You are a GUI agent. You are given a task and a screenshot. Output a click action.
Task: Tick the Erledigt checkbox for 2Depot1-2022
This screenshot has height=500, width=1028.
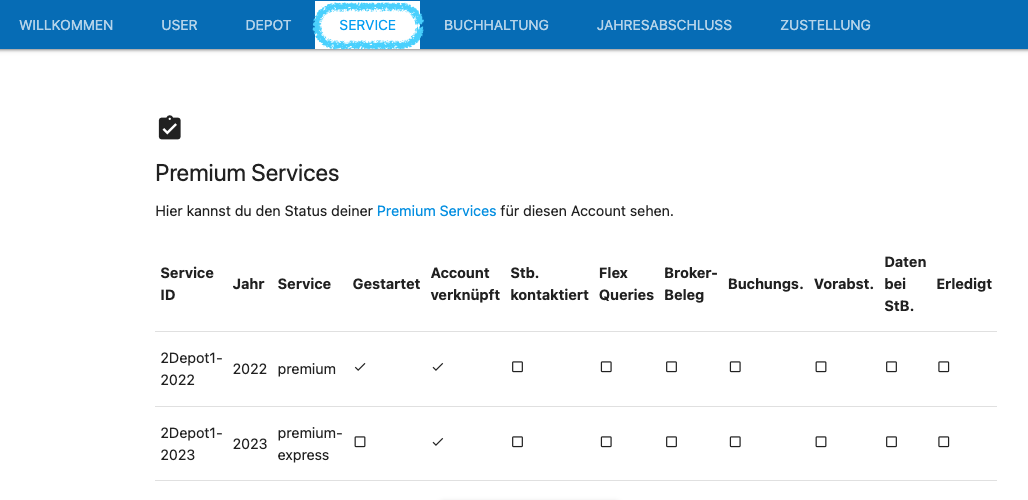[x=943, y=367]
